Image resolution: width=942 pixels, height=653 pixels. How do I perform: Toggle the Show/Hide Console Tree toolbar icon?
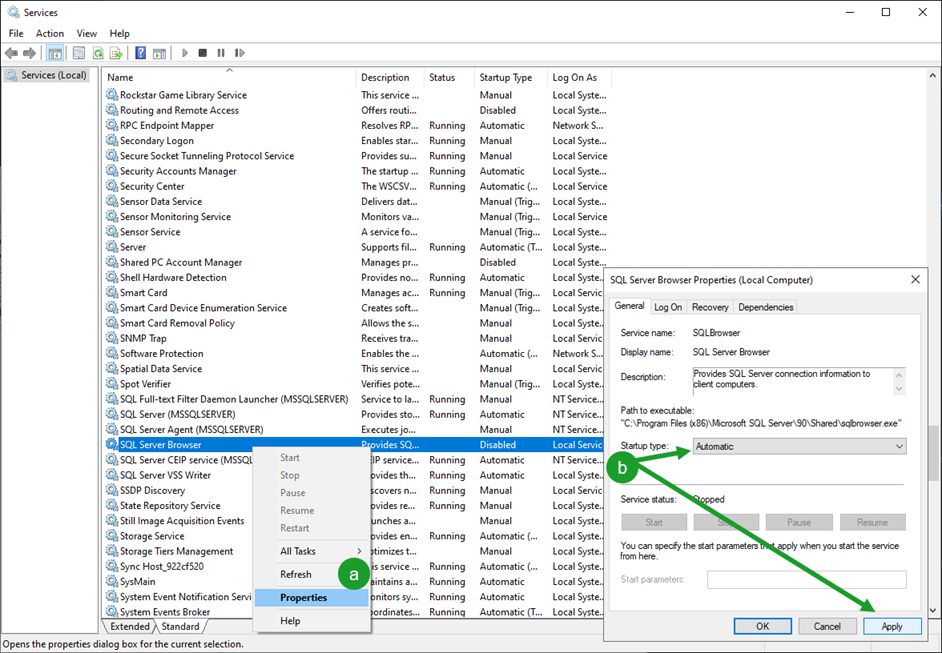pos(55,53)
